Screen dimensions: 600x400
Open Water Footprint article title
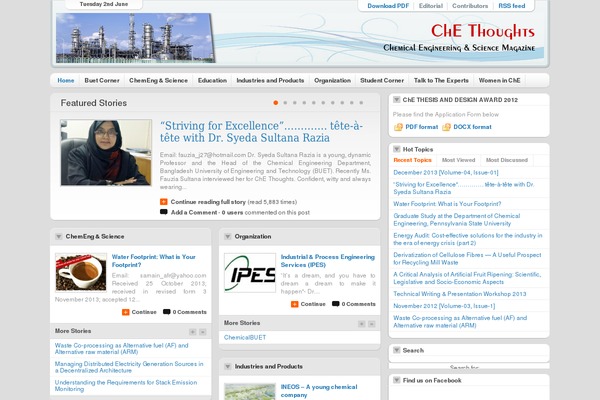click(153, 261)
